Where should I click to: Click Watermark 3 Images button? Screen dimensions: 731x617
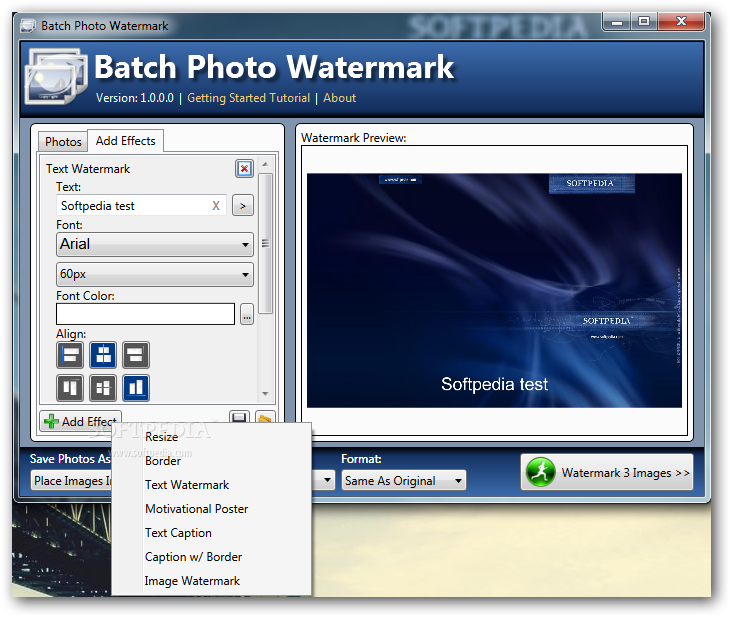[607, 472]
